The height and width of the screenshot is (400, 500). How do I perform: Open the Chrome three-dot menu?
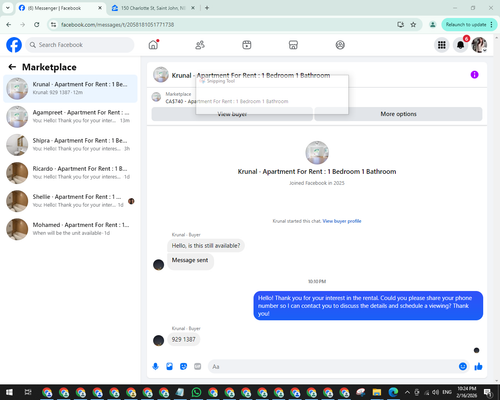pyautogui.click(x=491, y=25)
